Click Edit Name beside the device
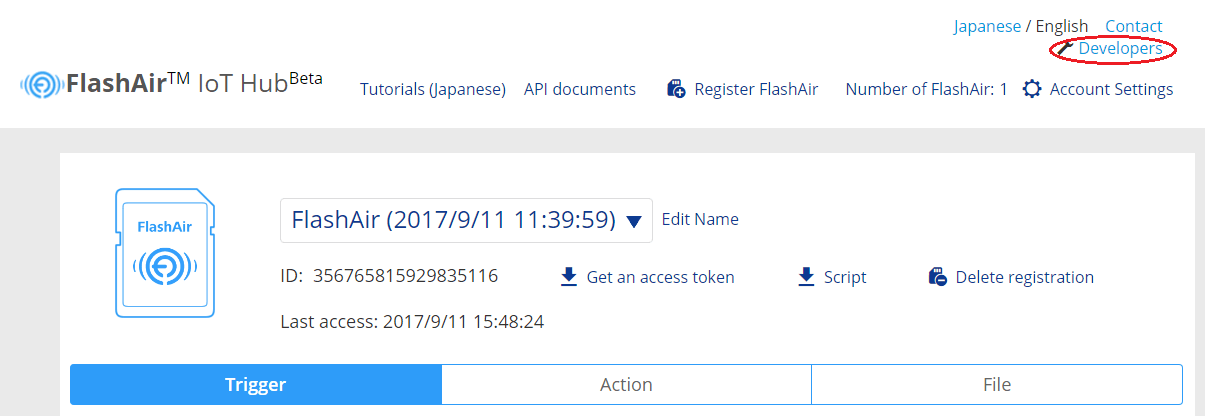 (x=700, y=219)
